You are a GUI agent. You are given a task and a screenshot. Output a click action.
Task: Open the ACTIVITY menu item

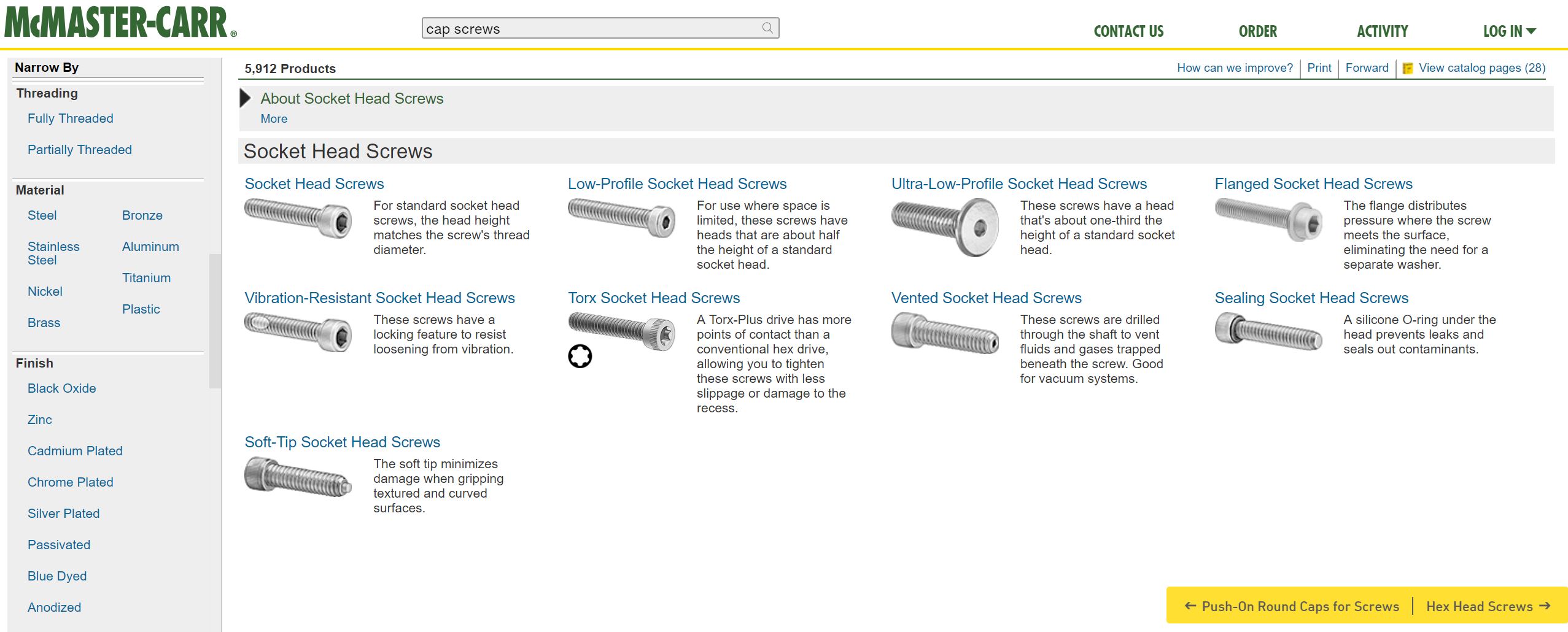tap(1382, 31)
